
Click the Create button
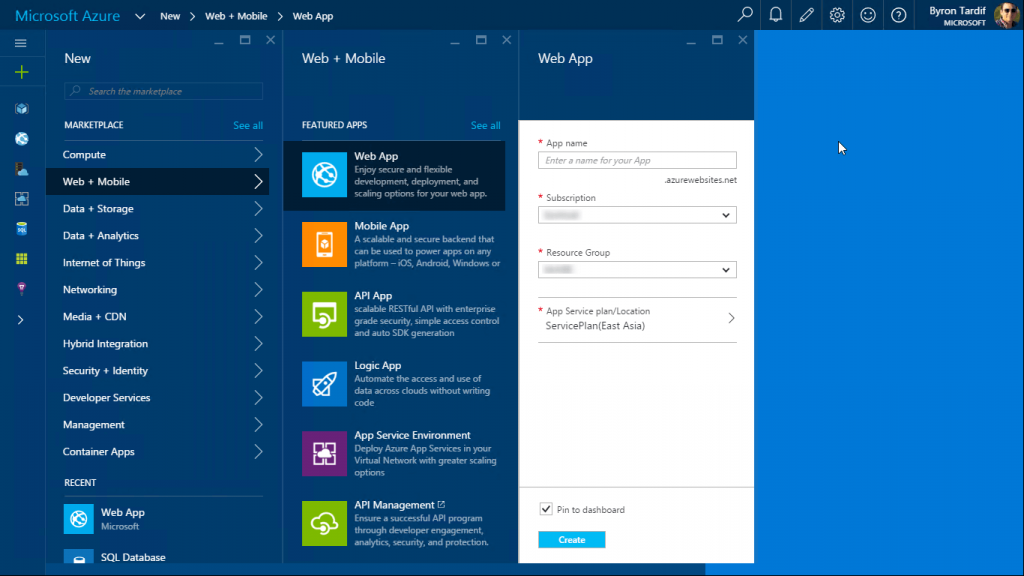coord(571,539)
